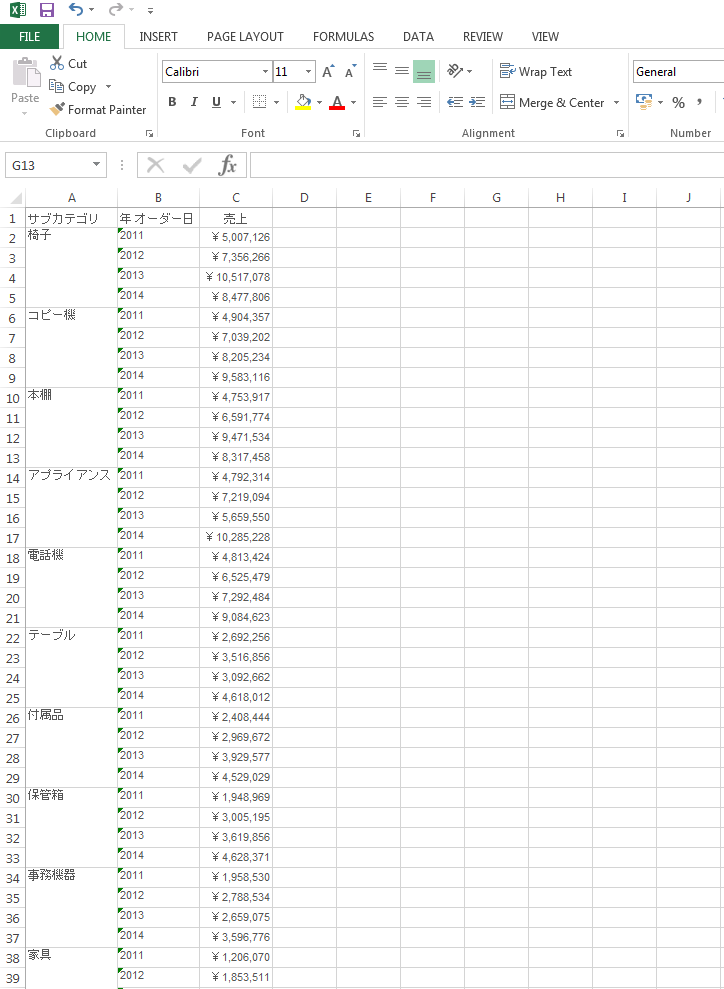Toggle Bold formatting
This screenshot has height=989, width=724.
172,102
